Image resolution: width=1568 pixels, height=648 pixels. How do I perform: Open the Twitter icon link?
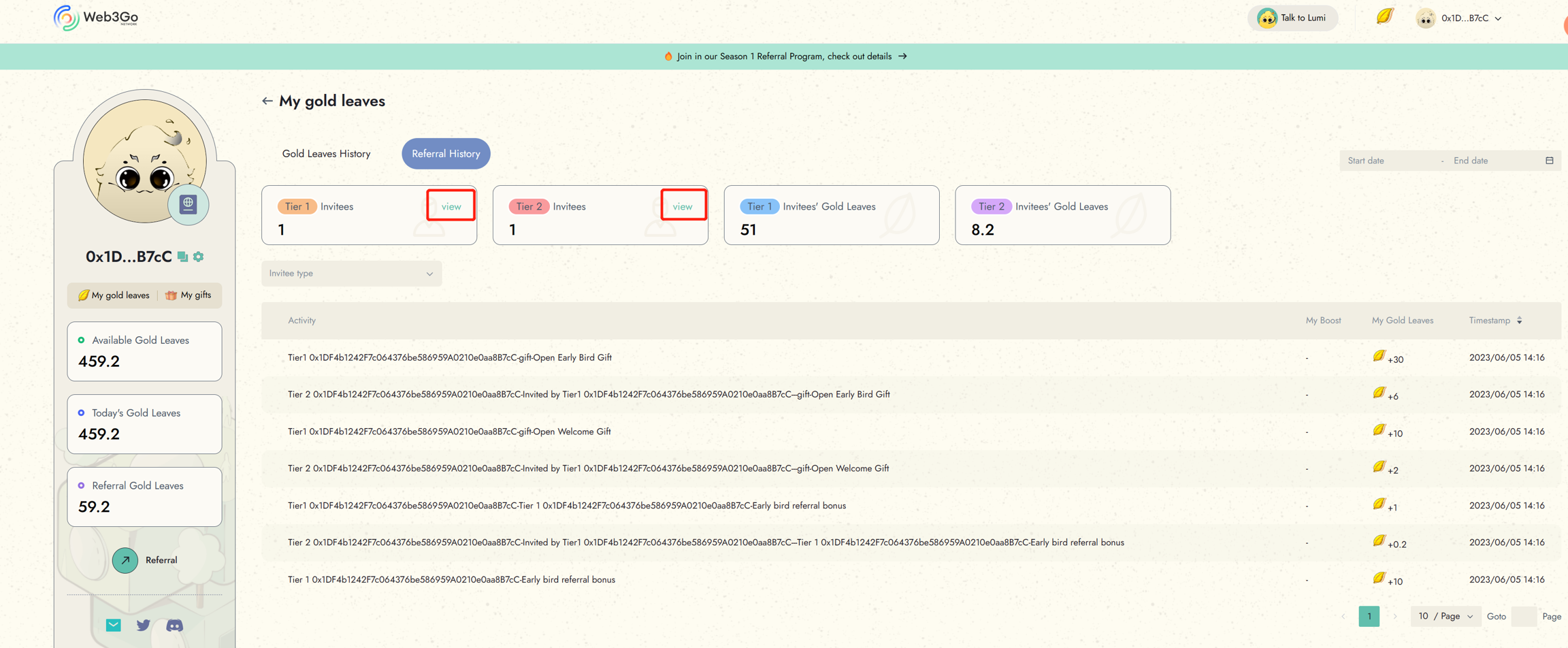coord(143,625)
